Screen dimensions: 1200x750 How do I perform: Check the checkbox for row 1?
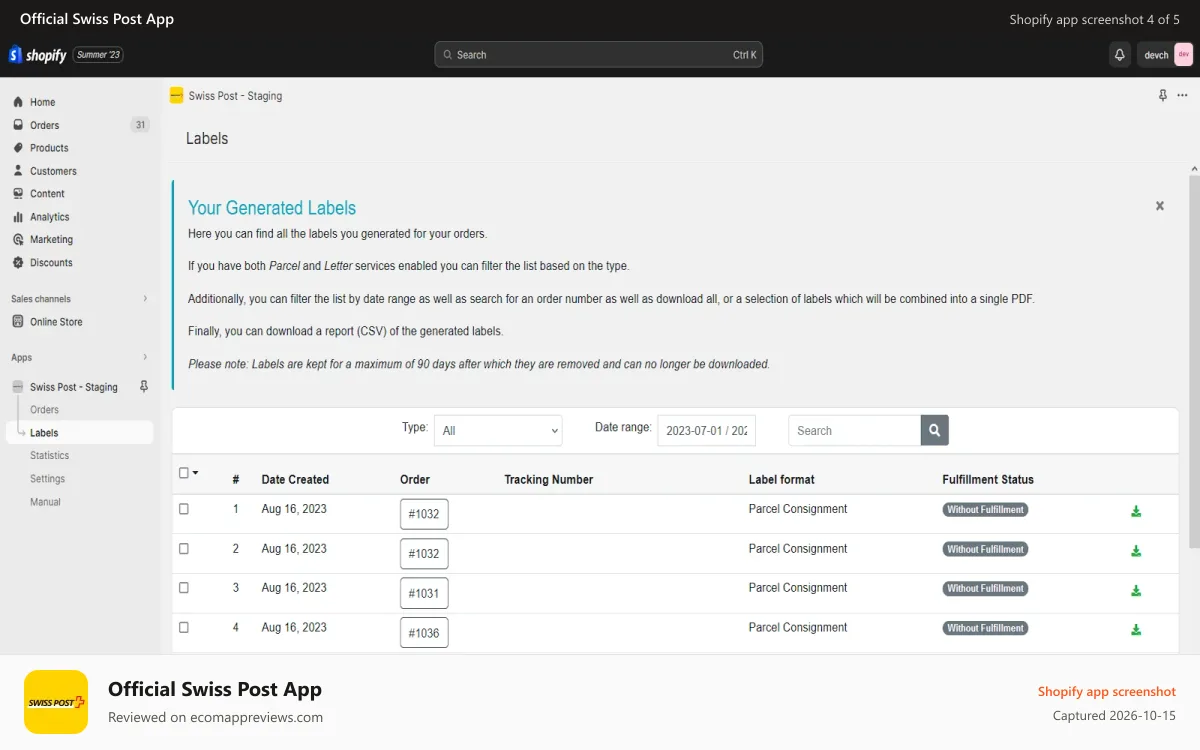[x=184, y=509]
